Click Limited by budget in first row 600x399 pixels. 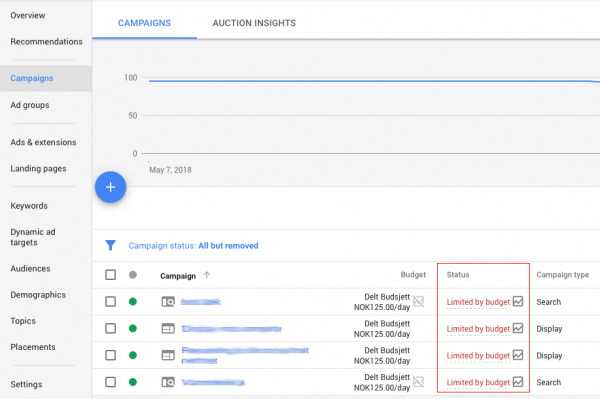(x=478, y=302)
